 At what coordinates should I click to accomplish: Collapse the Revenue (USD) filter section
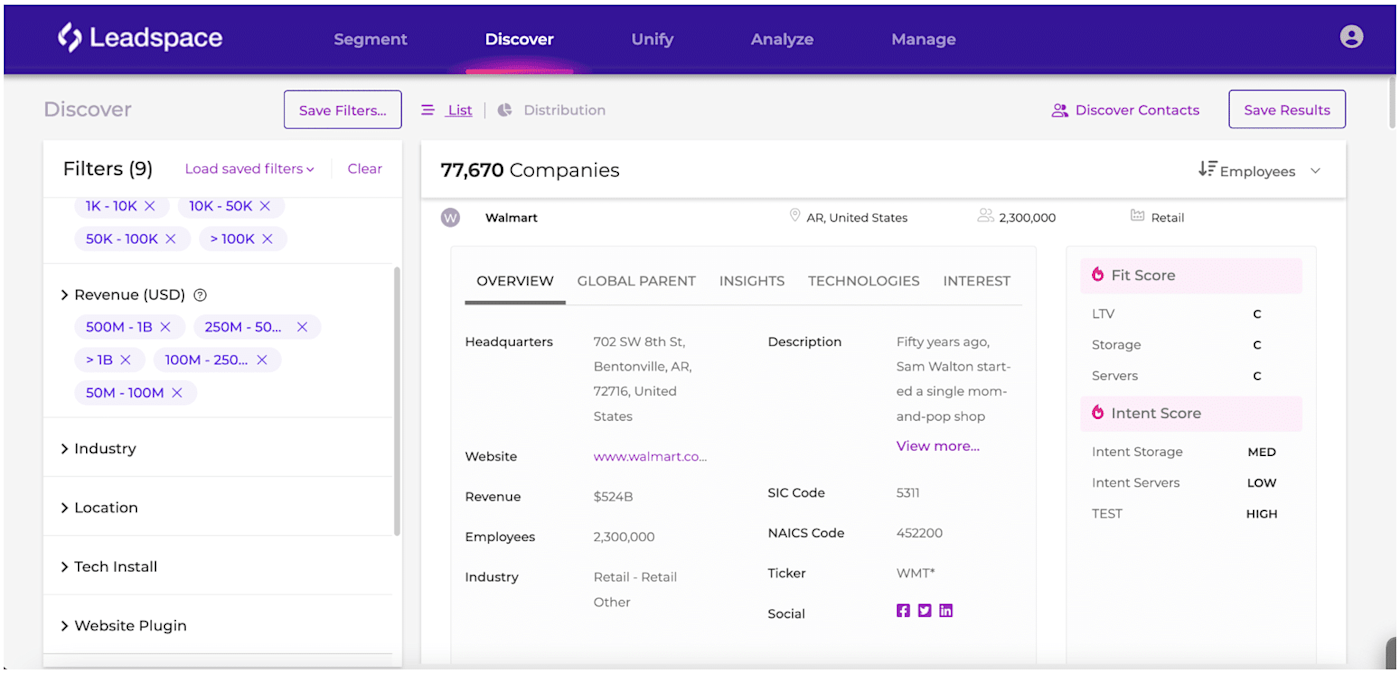[x=64, y=295]
